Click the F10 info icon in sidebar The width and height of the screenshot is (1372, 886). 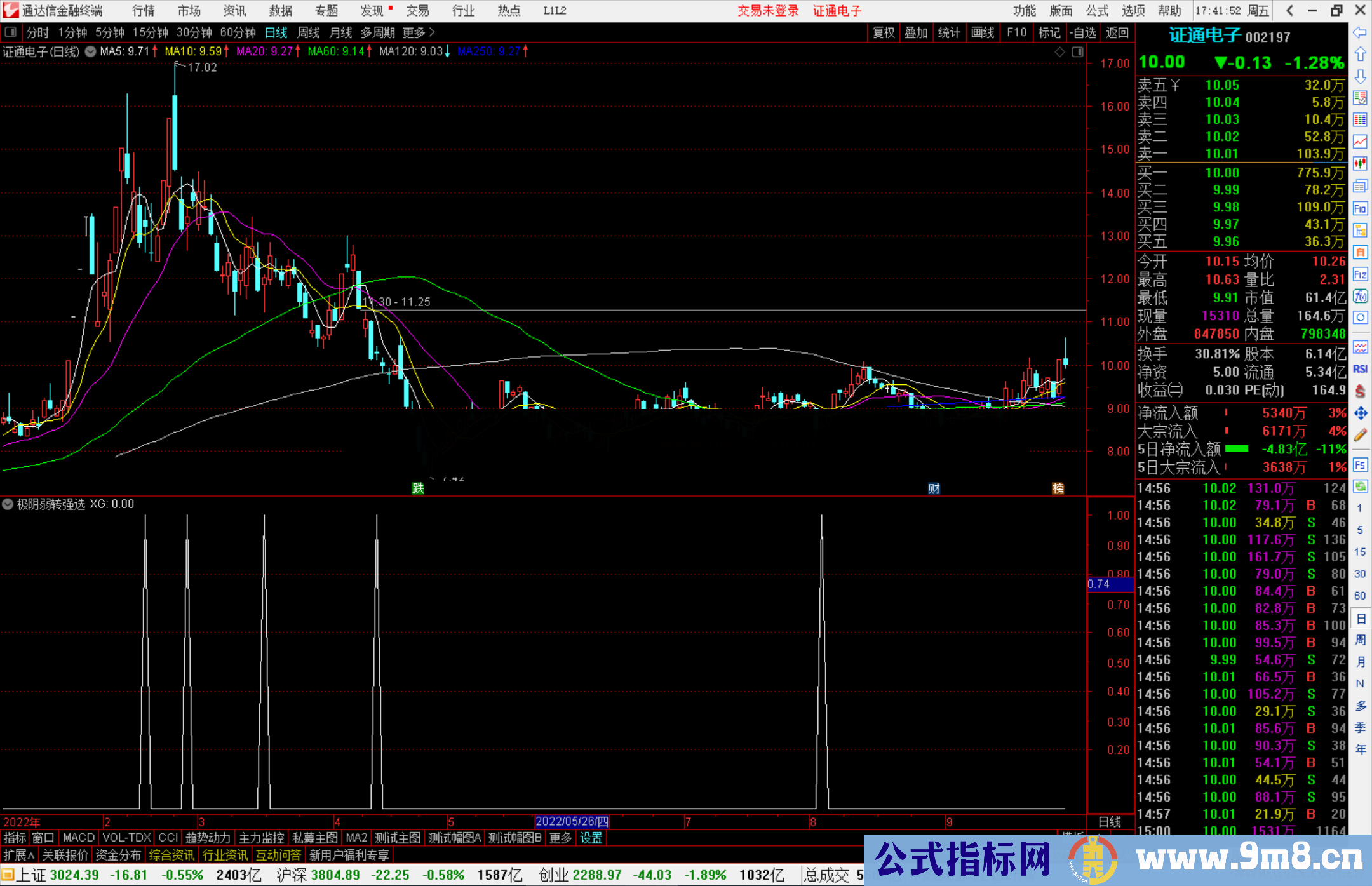point(1360,209)
